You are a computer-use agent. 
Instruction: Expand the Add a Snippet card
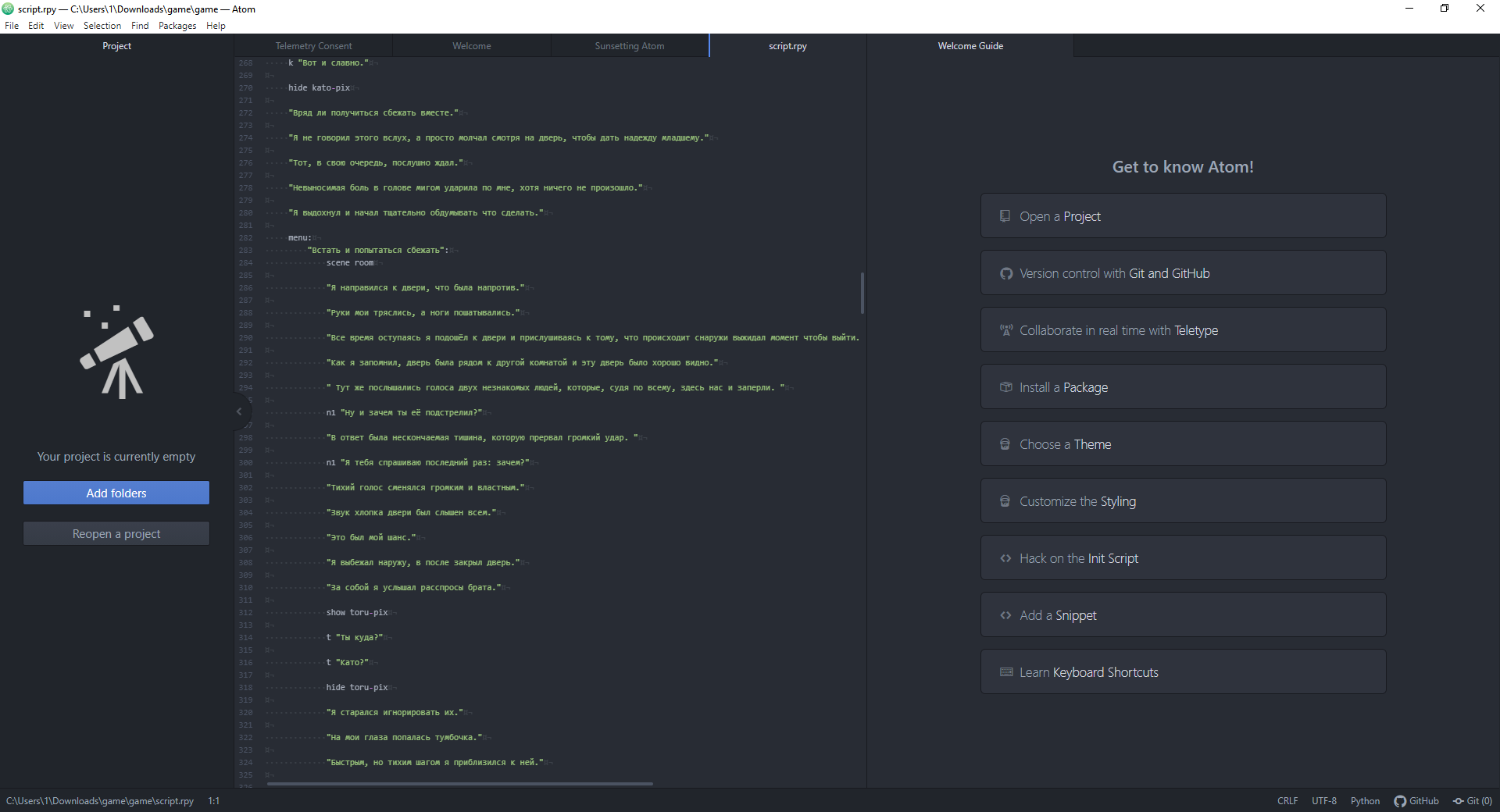pyautogui.click(x=1183, y=615)
